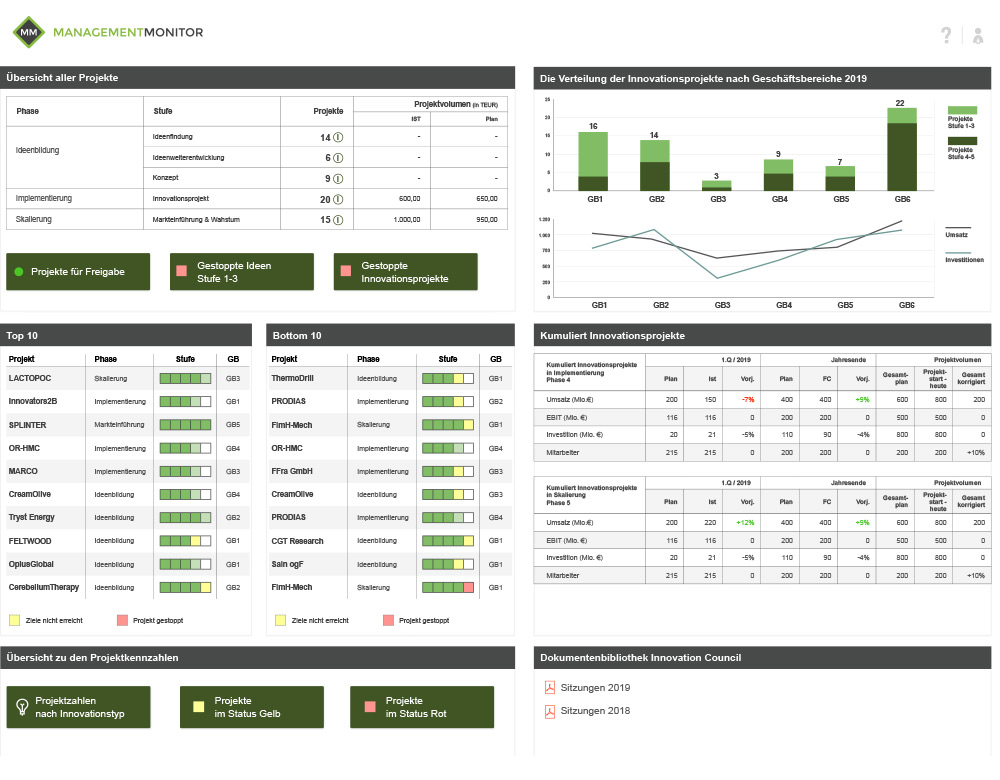Click Ideenbildung phase in overview table
Screen dimensions: 1000x780
38,151
